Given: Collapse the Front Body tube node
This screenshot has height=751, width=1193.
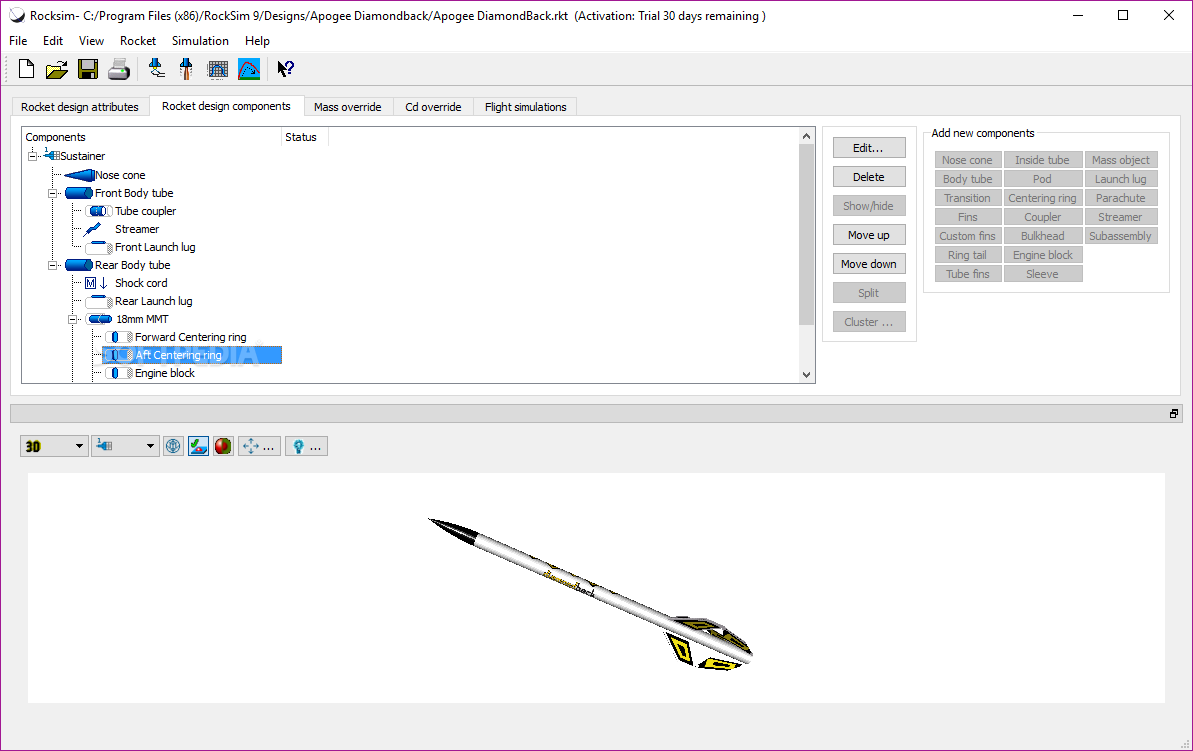Looking at the screenshot, I should pos(52,193).
